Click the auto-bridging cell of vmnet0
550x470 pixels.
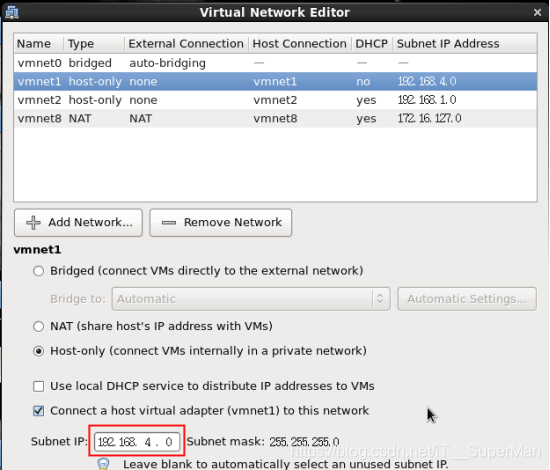pos(168,63)
